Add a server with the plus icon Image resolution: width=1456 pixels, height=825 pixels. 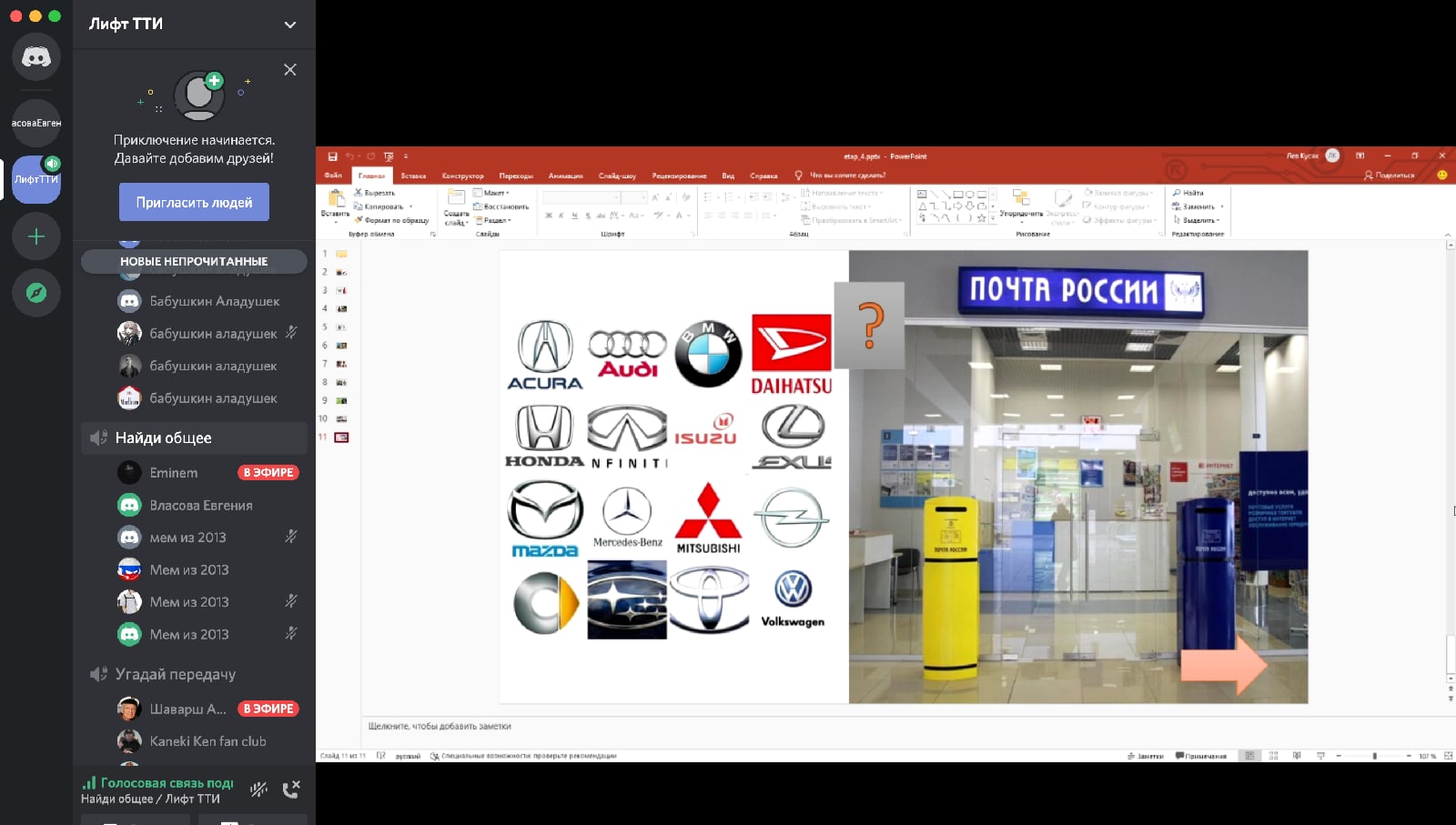coord(36,236)
